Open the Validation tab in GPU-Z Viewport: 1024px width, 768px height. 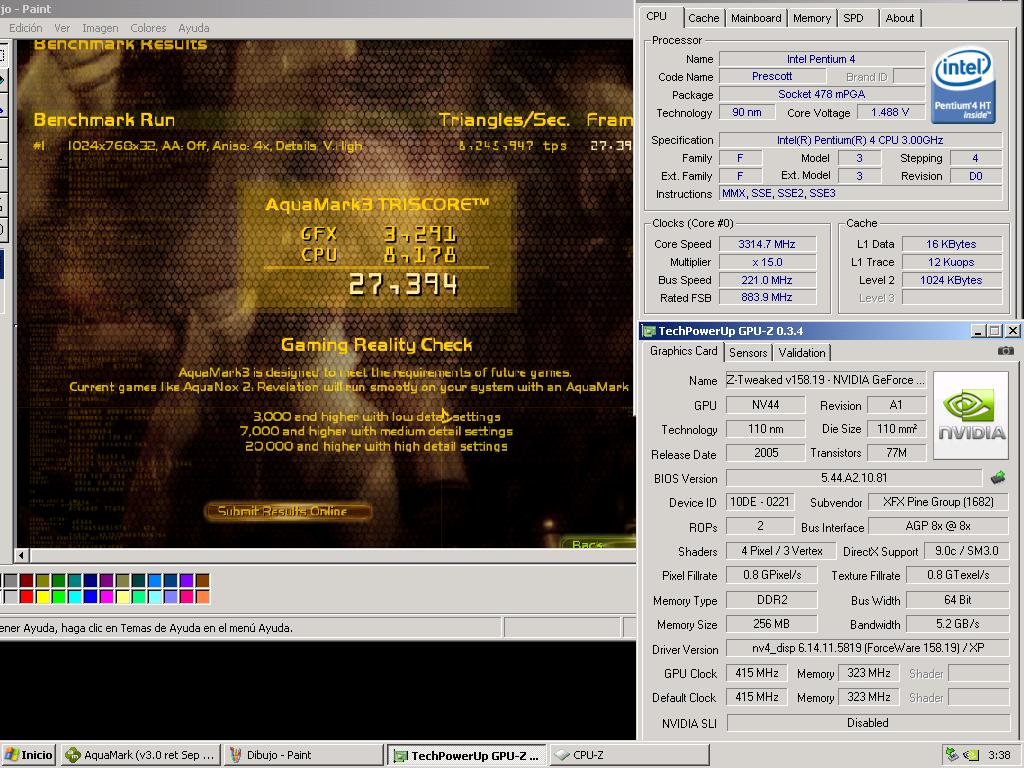[801, 353]
